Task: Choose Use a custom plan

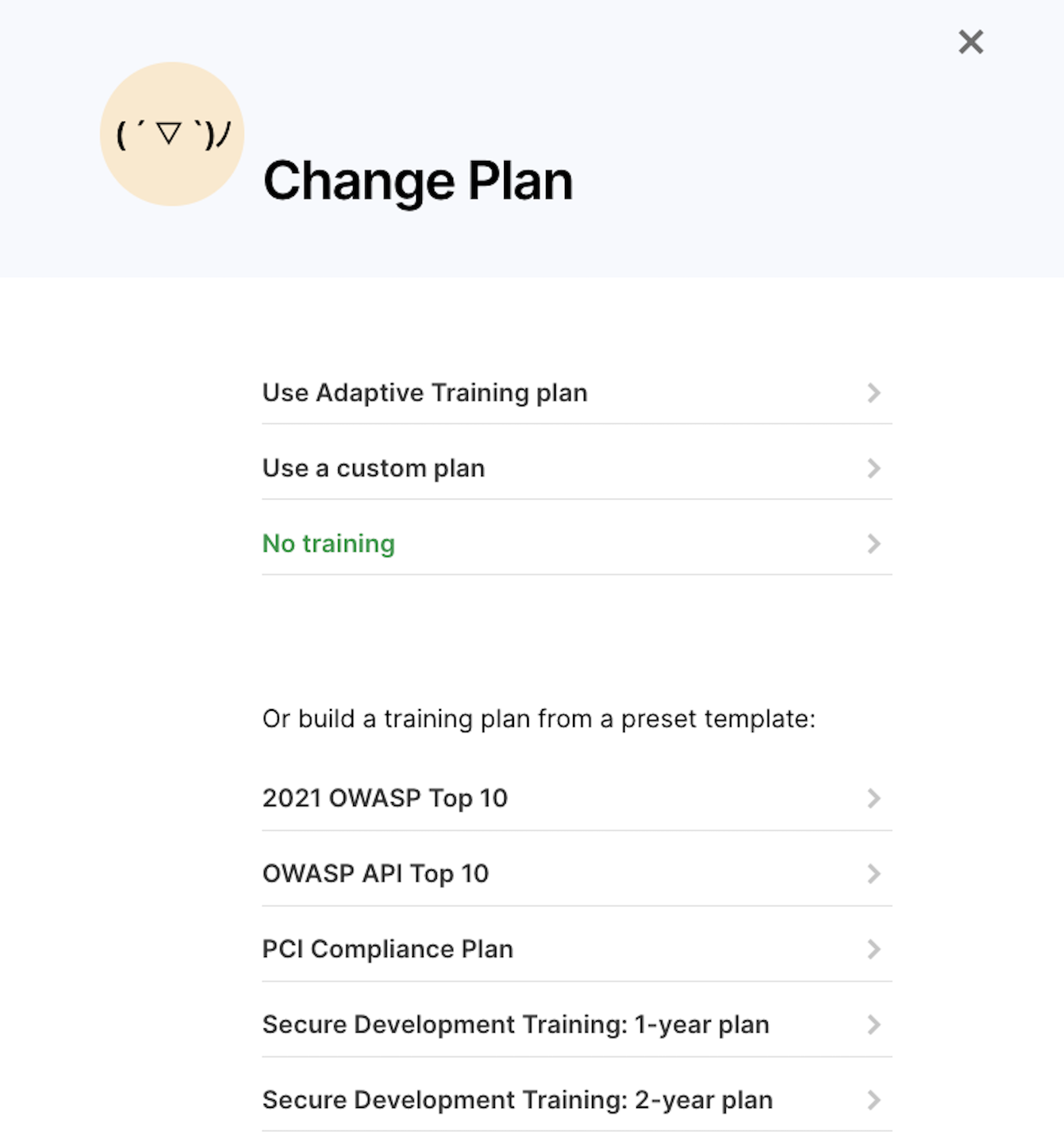Action: click(374, 469)
